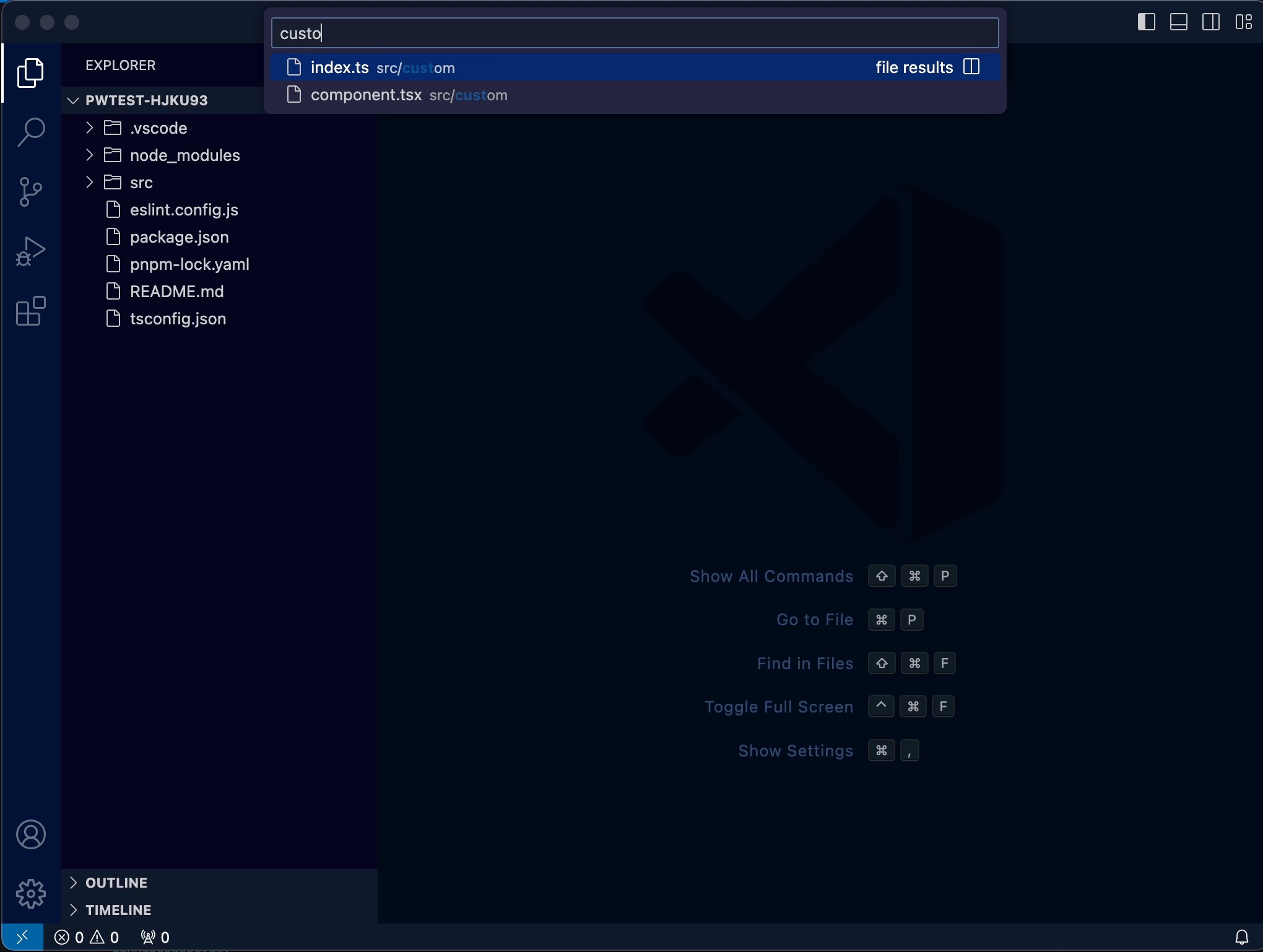Expand the OUTLINE section
The height and width of the screenshot is (952, 1263).
point(116,883)
